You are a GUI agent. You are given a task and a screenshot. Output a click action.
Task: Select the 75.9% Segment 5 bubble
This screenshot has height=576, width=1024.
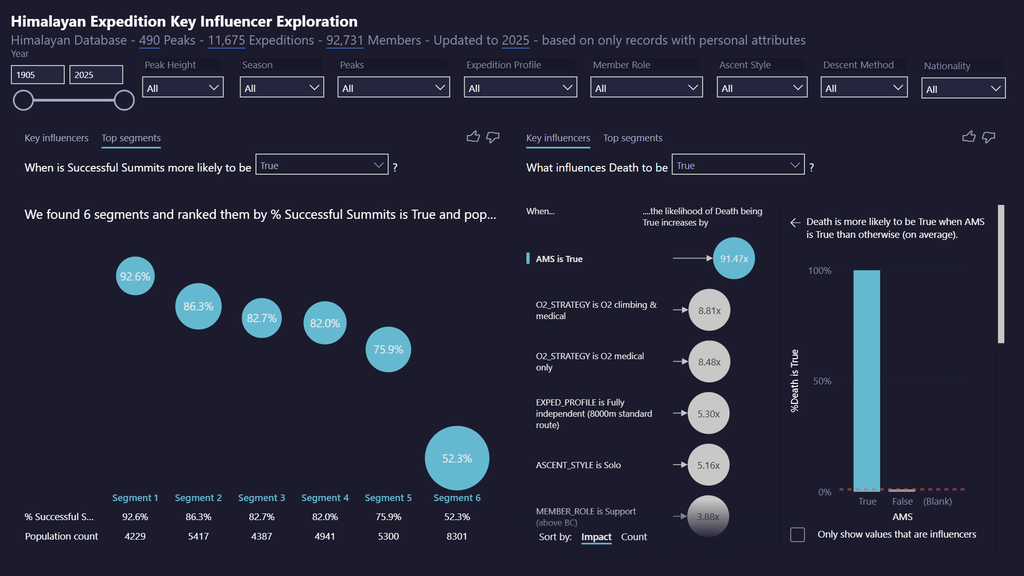point(388,349)
